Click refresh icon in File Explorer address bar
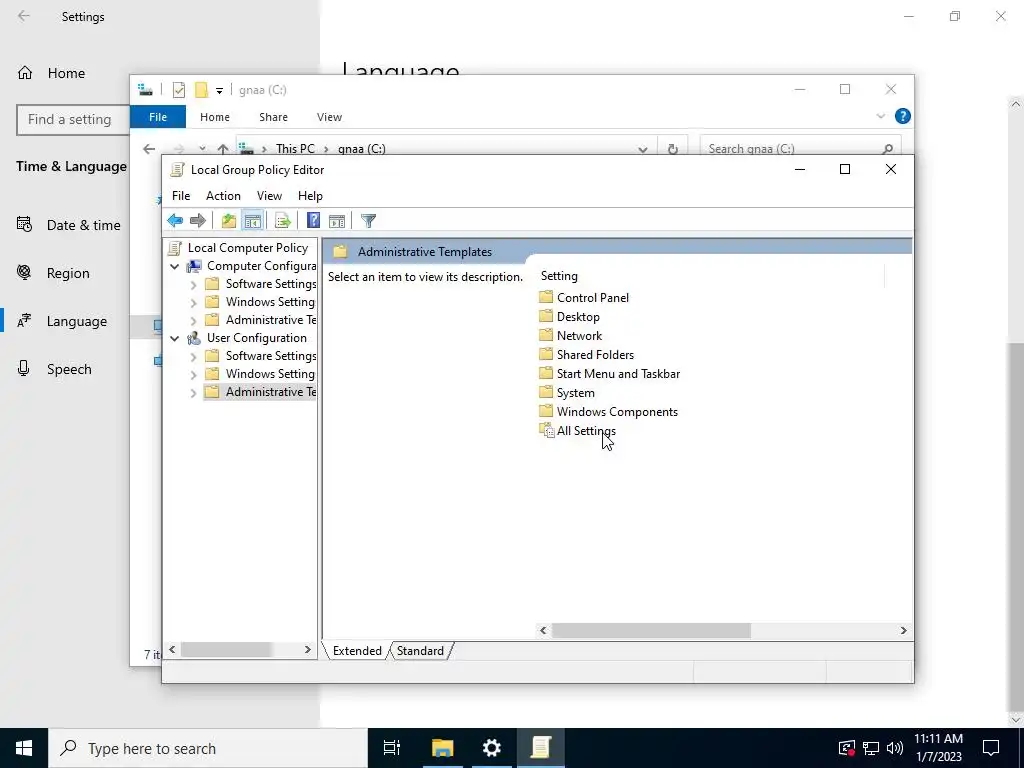 (x=673, y=149)
